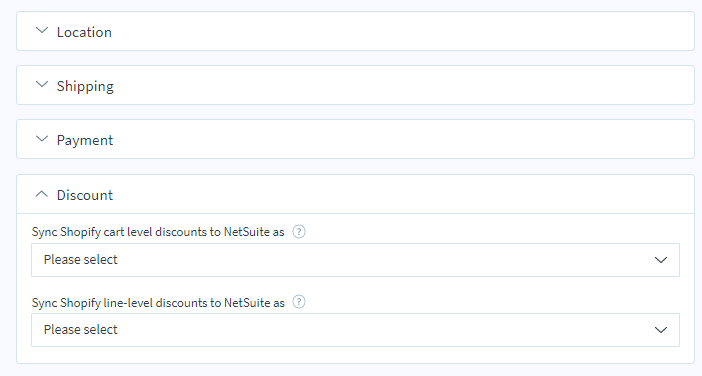
Task: Open help for line-level discounts
Action: (299, 302)
